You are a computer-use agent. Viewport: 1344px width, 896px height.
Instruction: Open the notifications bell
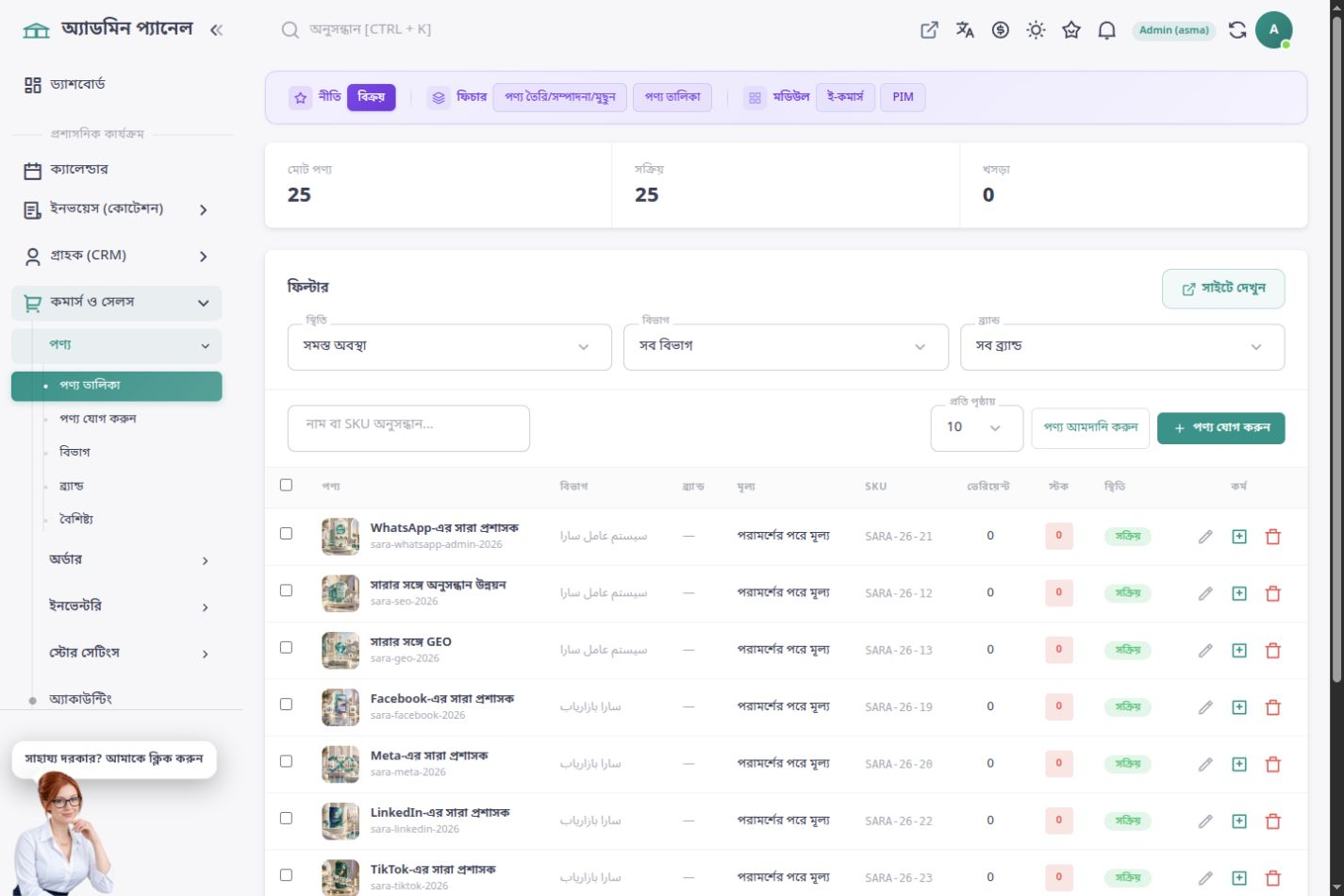[1107, 30]
